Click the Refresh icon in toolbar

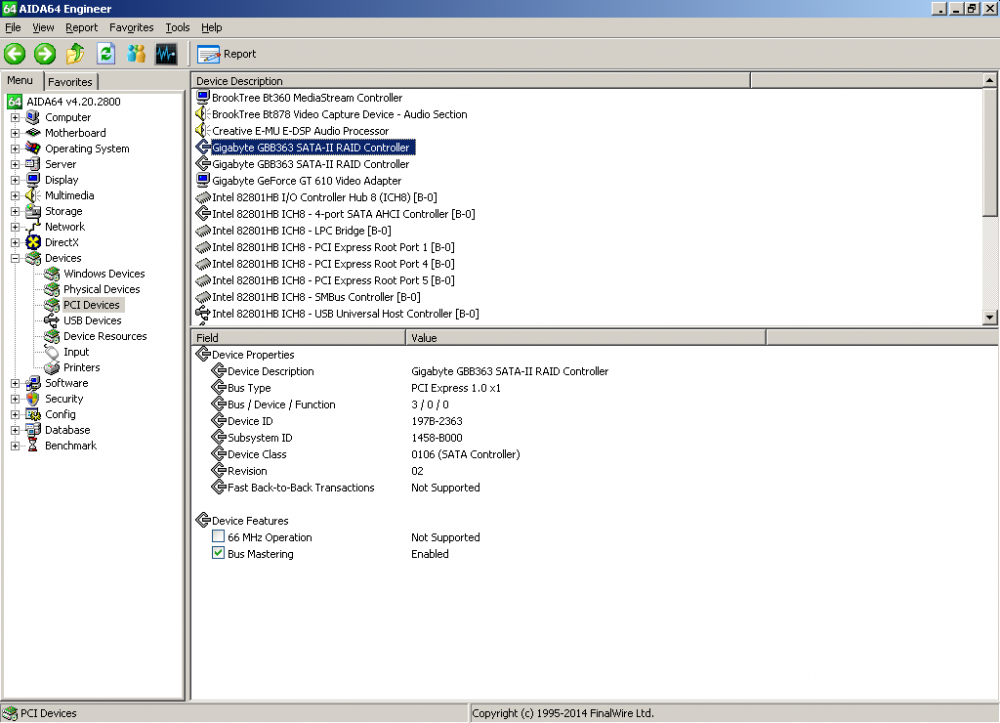click(106, 54)
